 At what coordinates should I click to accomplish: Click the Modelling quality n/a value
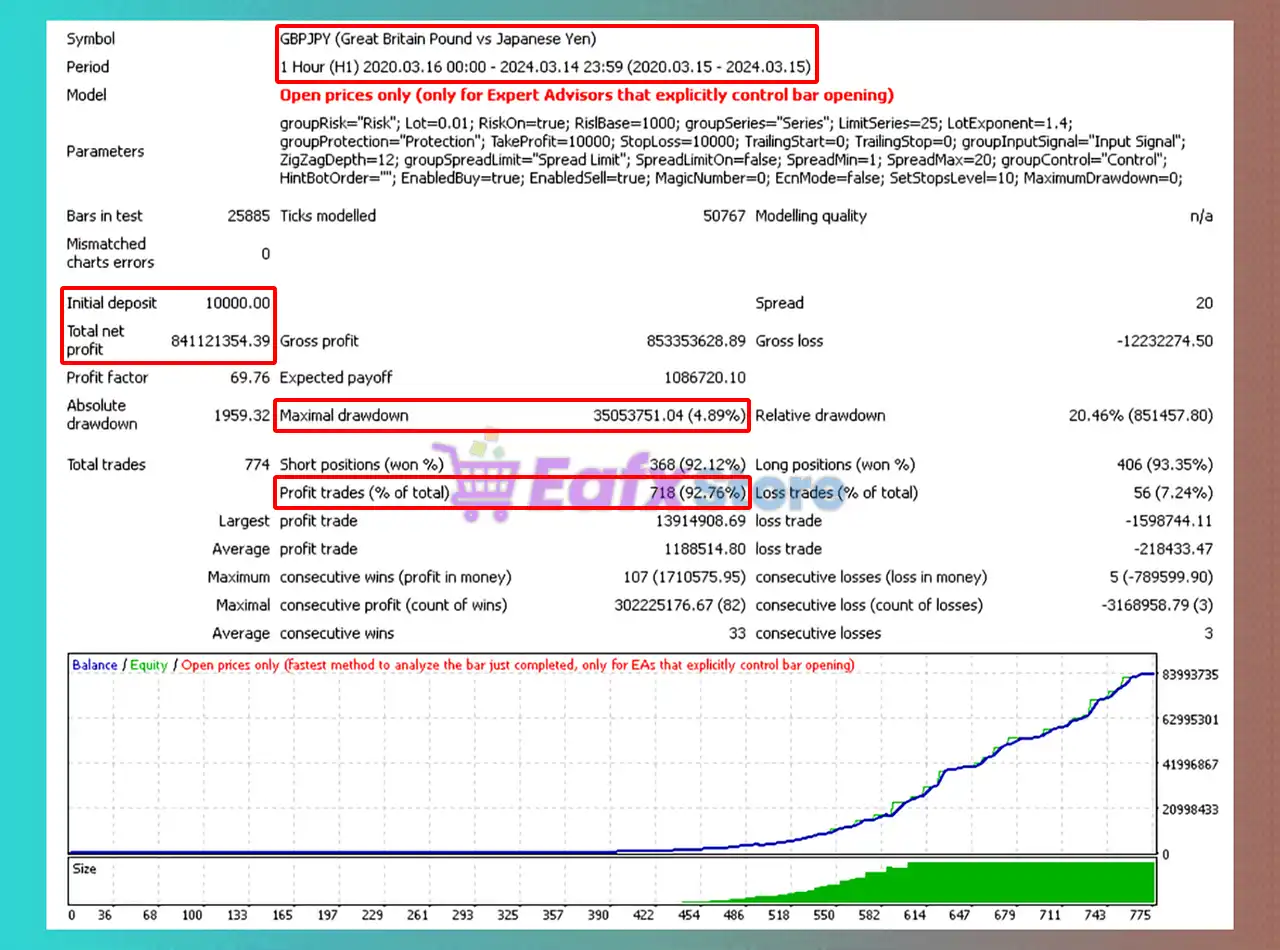pyautogui.click(x=1201, y=216)
